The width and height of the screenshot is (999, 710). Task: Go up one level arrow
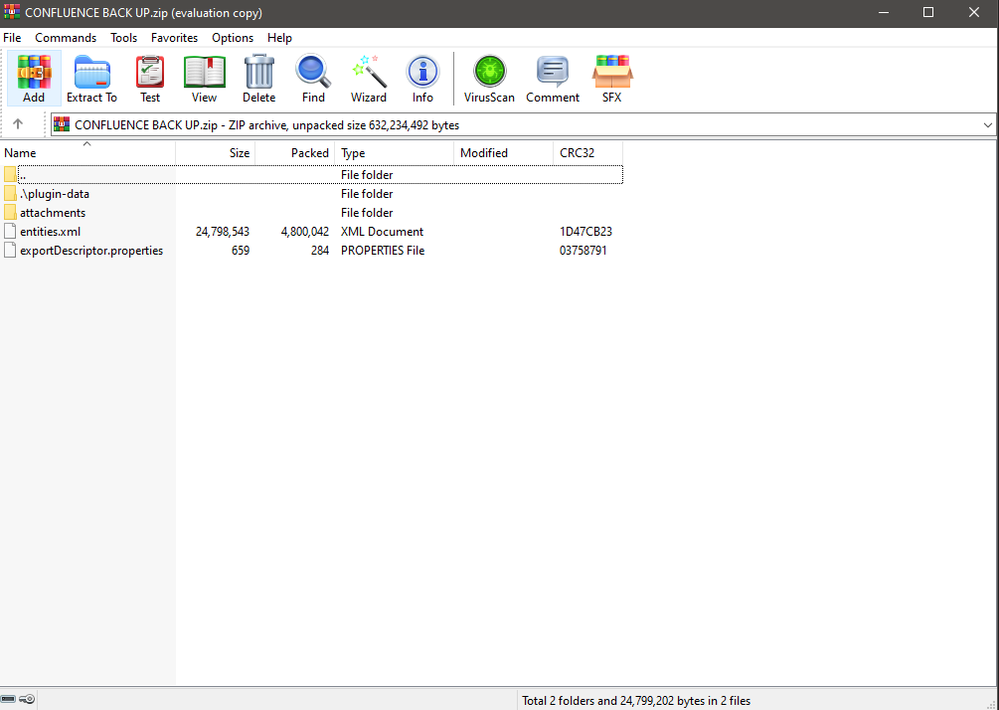pos(18,124)
